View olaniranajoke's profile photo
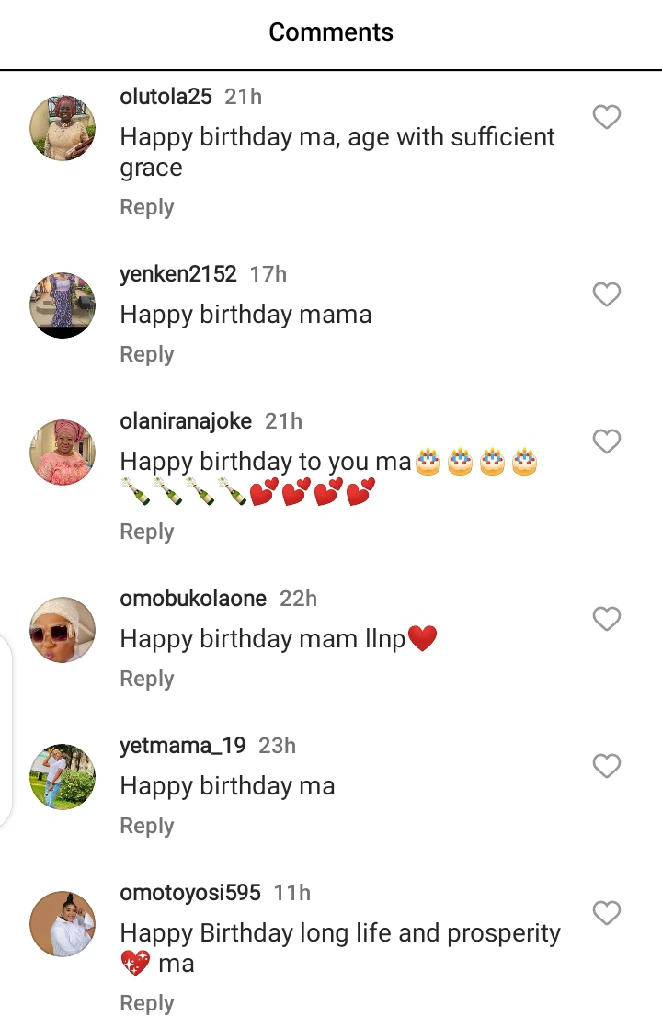This screenshot has width=662, height=1028. tap(62, 452)
